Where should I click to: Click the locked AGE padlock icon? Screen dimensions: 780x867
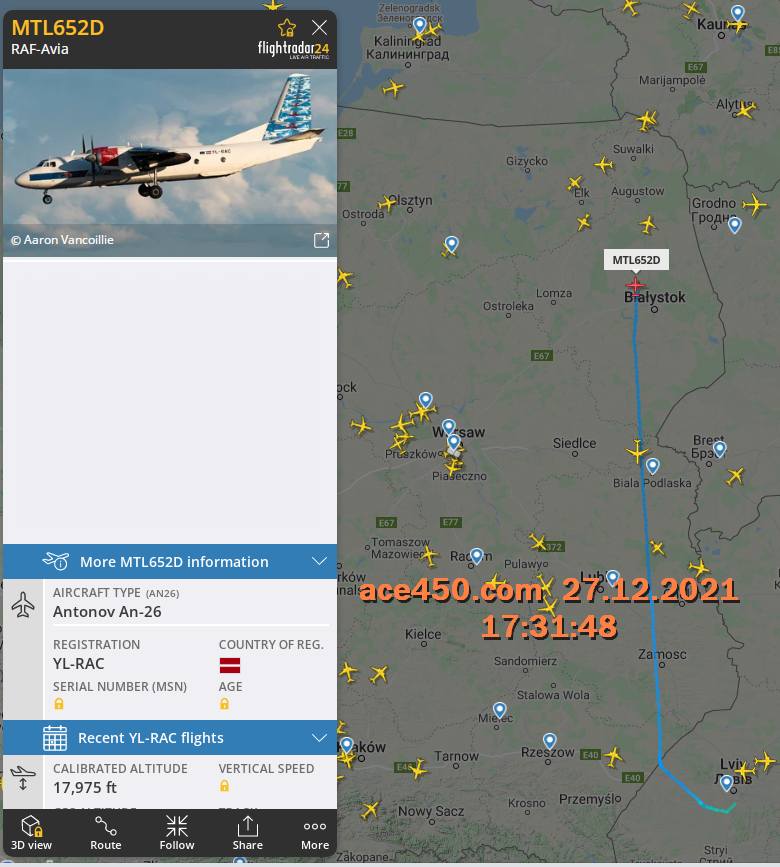(224, 703)
